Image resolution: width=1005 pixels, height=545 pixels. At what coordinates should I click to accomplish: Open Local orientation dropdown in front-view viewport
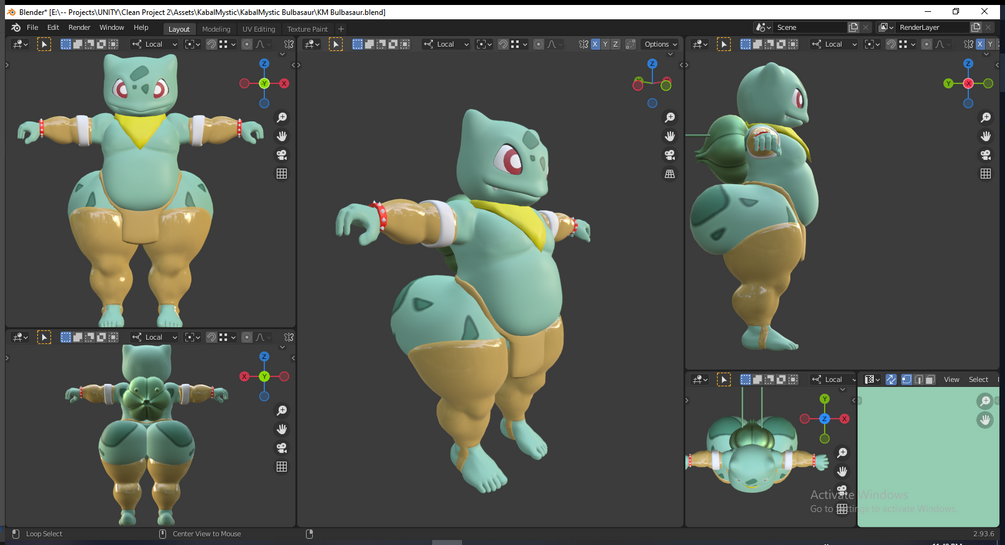point(154,44)
